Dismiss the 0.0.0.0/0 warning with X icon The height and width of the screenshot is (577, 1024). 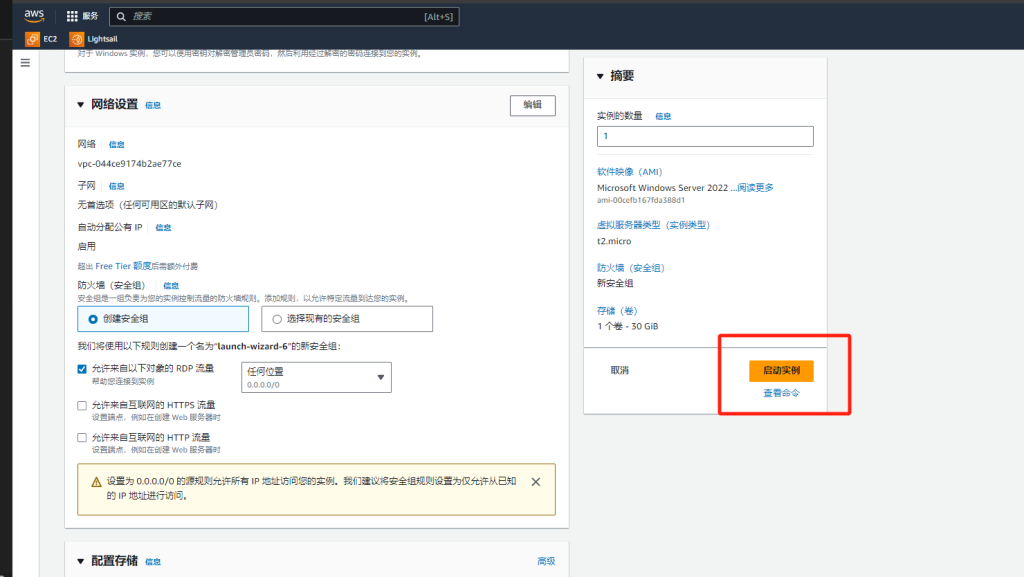click(535, 481)
